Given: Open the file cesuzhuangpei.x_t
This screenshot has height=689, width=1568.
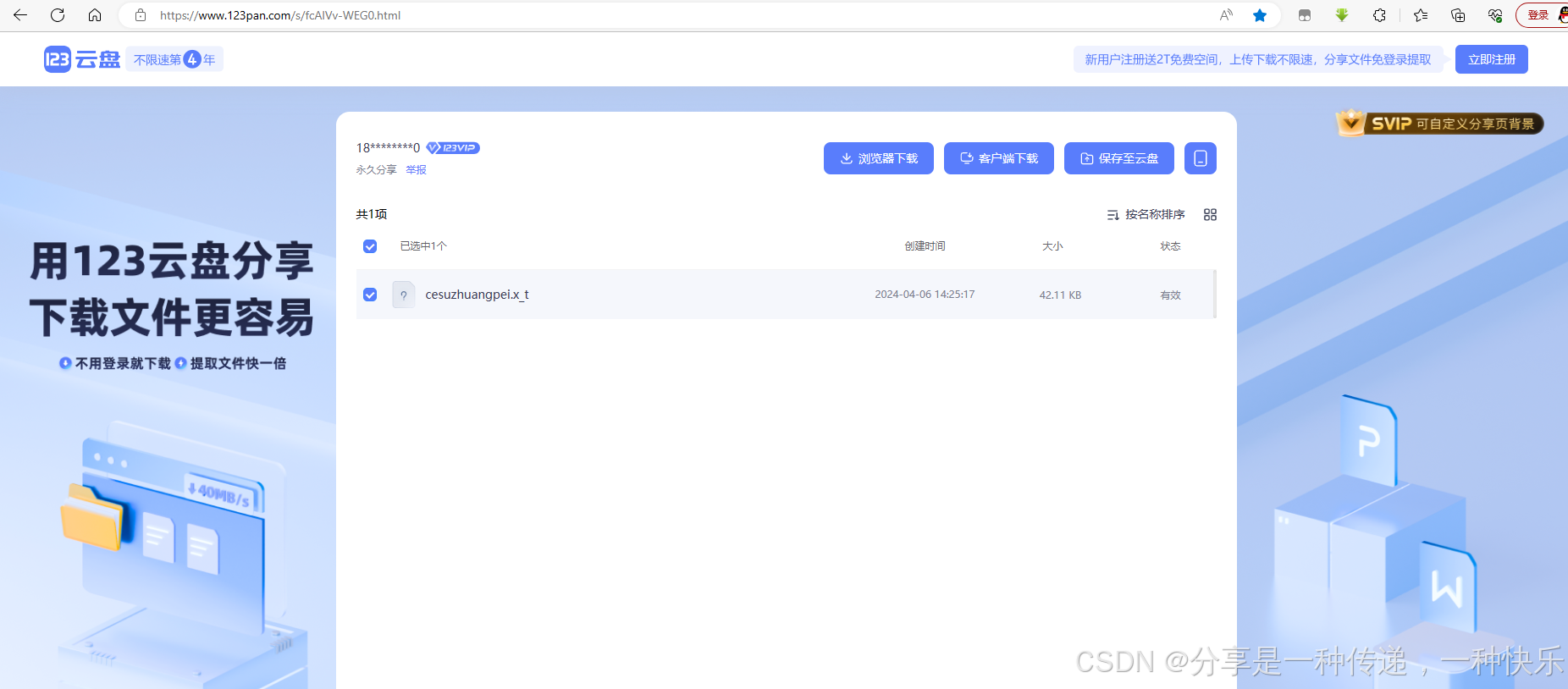Looking at the screenshot, I should click(477, 295).
